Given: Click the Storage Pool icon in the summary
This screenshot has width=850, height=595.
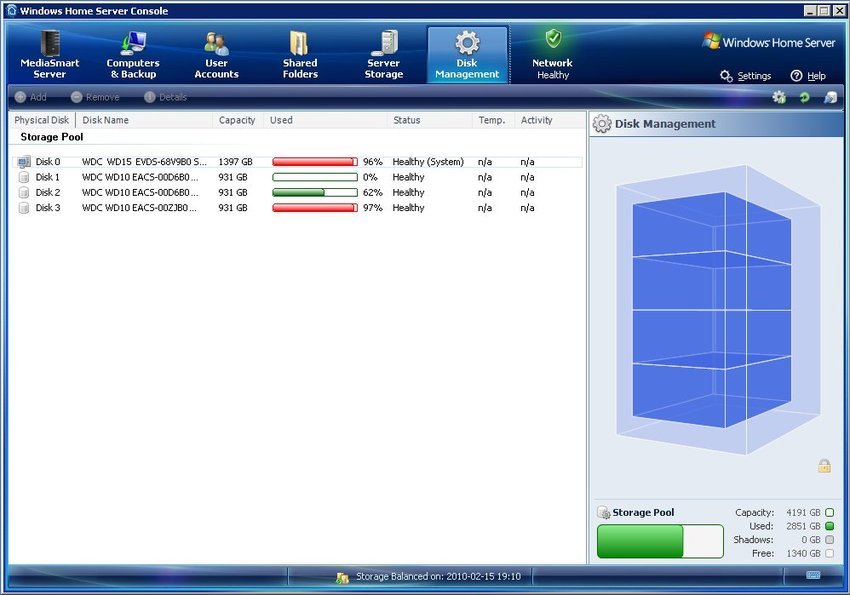Looking at the screenshot, I should coord(603,512).
